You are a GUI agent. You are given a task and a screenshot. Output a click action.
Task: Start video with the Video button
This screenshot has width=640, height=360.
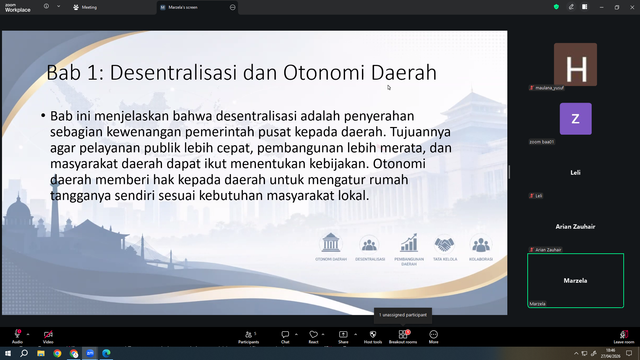point(48,336)
